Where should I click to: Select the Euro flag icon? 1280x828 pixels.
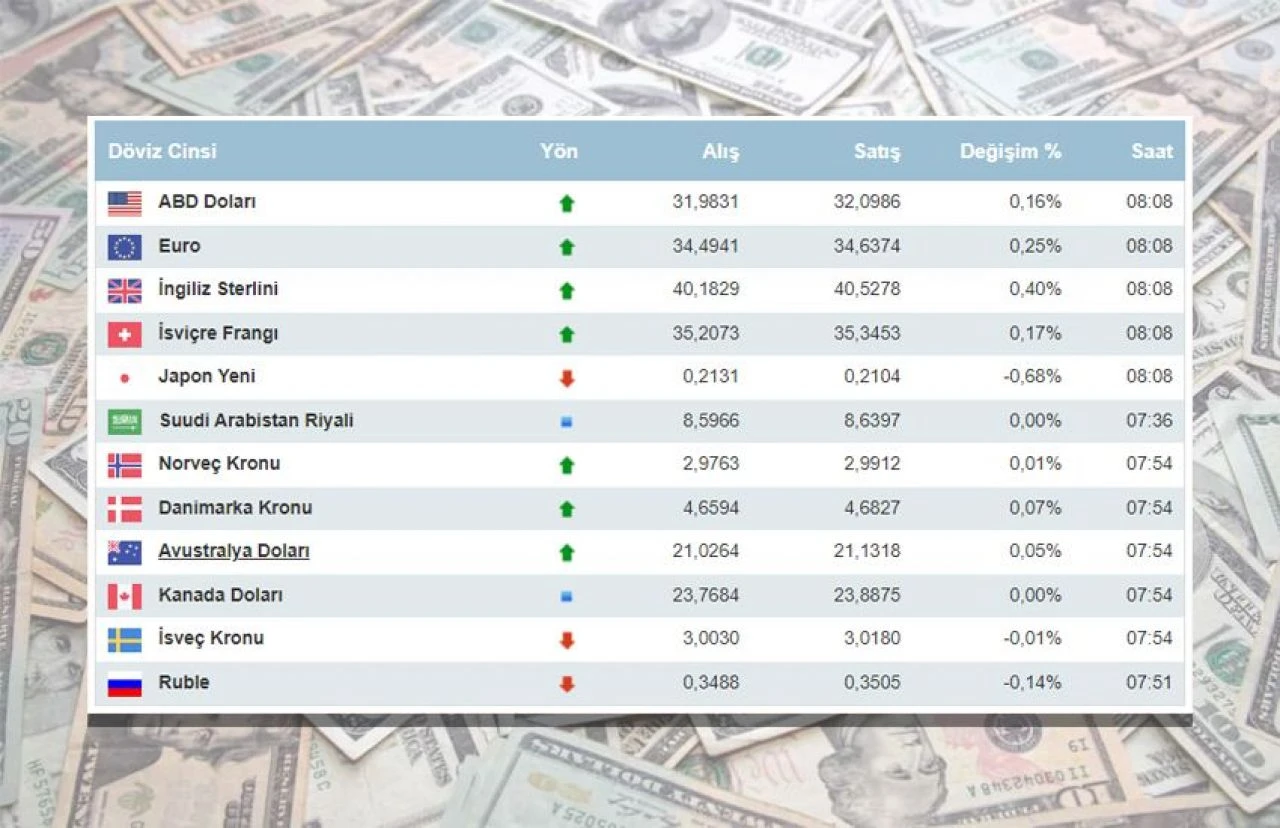123,245
